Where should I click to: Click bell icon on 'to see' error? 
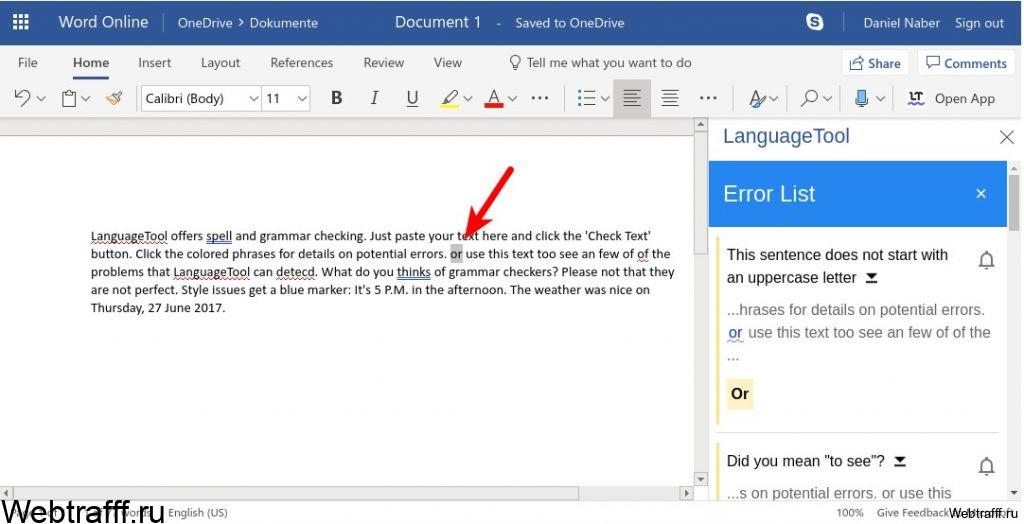[986, 466]
